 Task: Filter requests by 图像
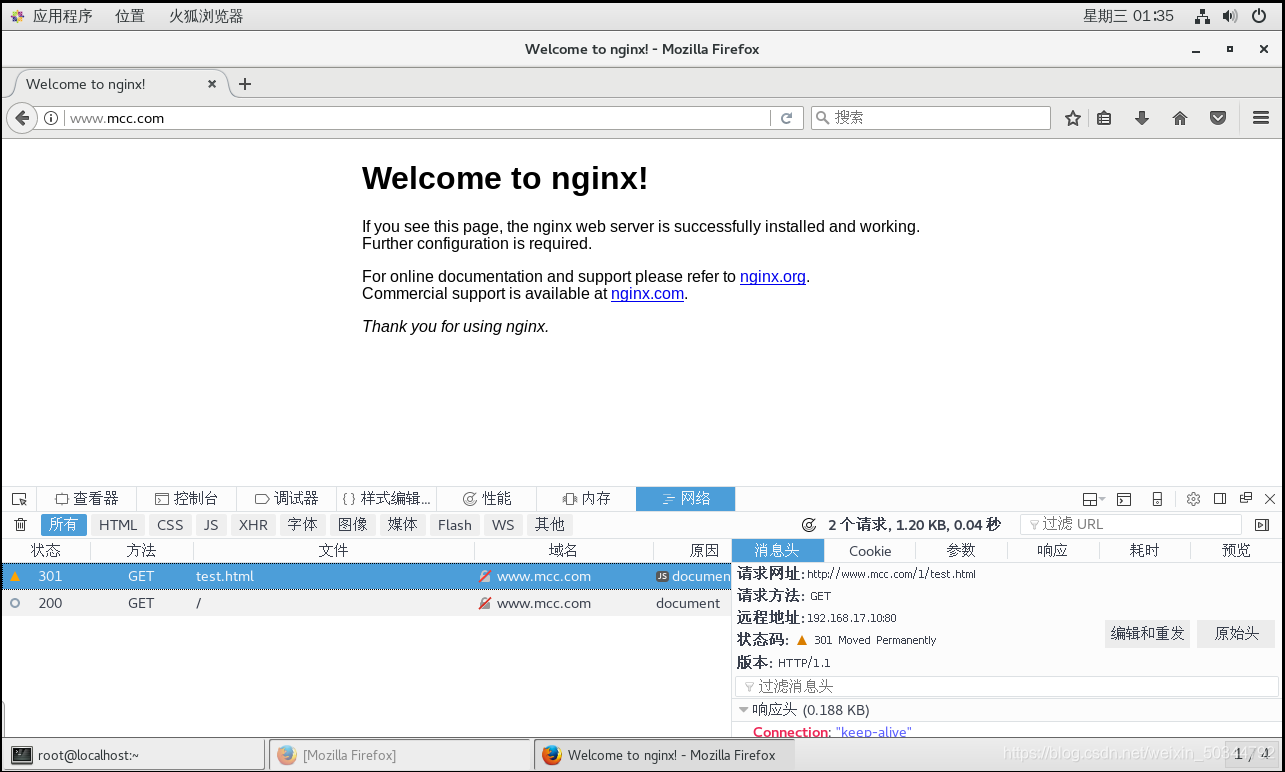pyautogui.click(x=352, y=525)
